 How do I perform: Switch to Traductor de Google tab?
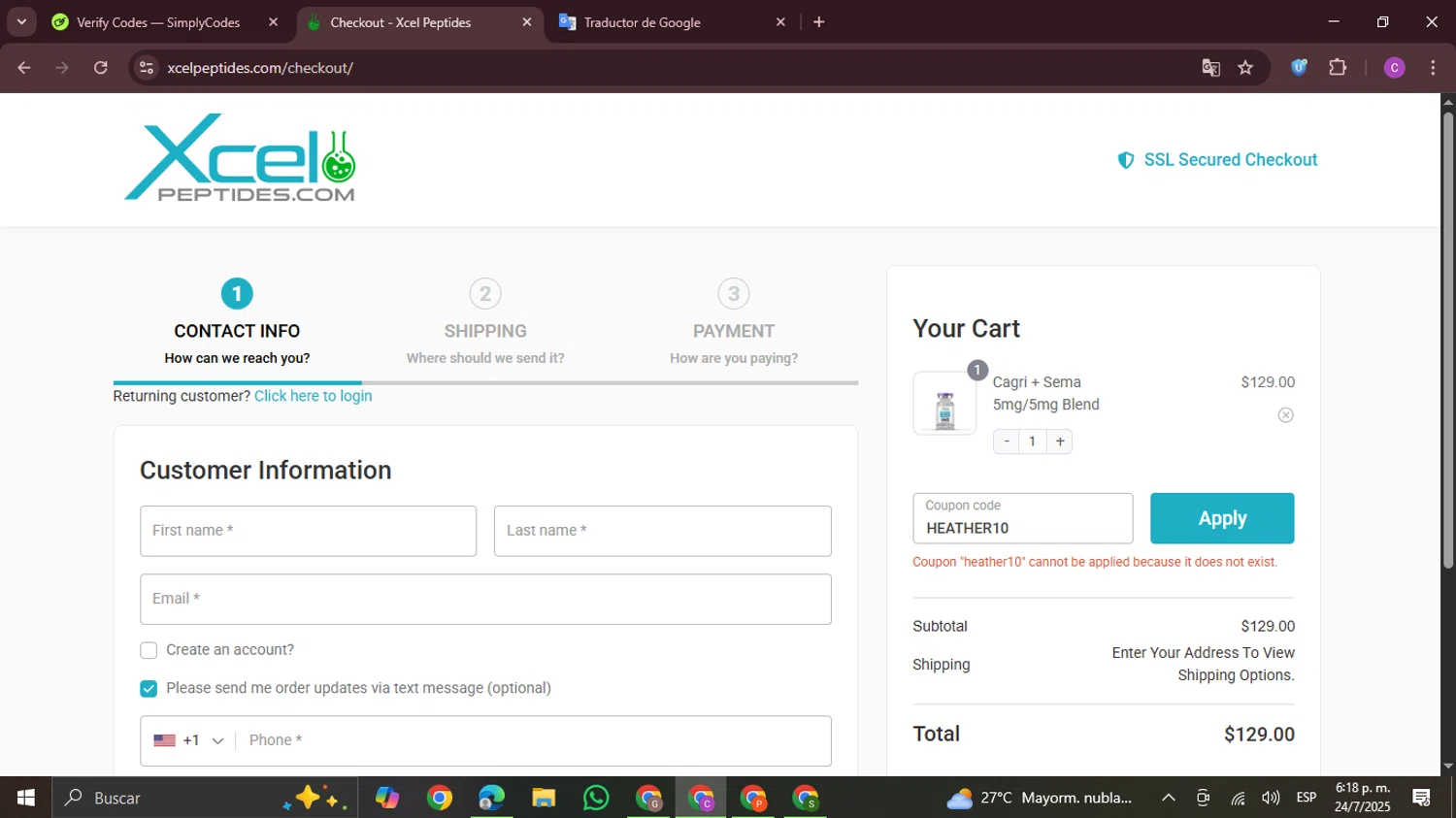tap(642, 22)
